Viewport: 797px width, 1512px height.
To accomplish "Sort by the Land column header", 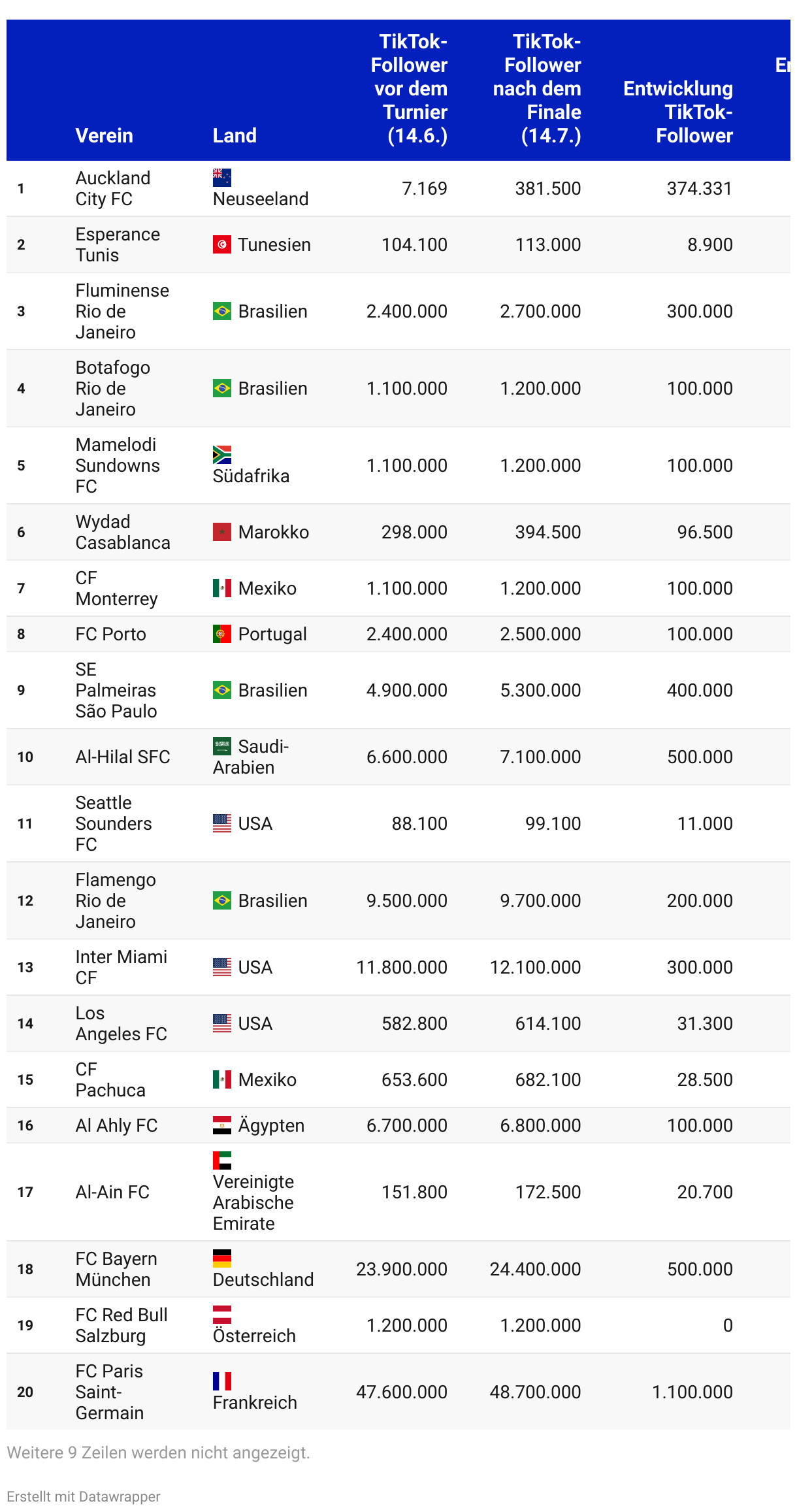I will (x=235, y=135).
